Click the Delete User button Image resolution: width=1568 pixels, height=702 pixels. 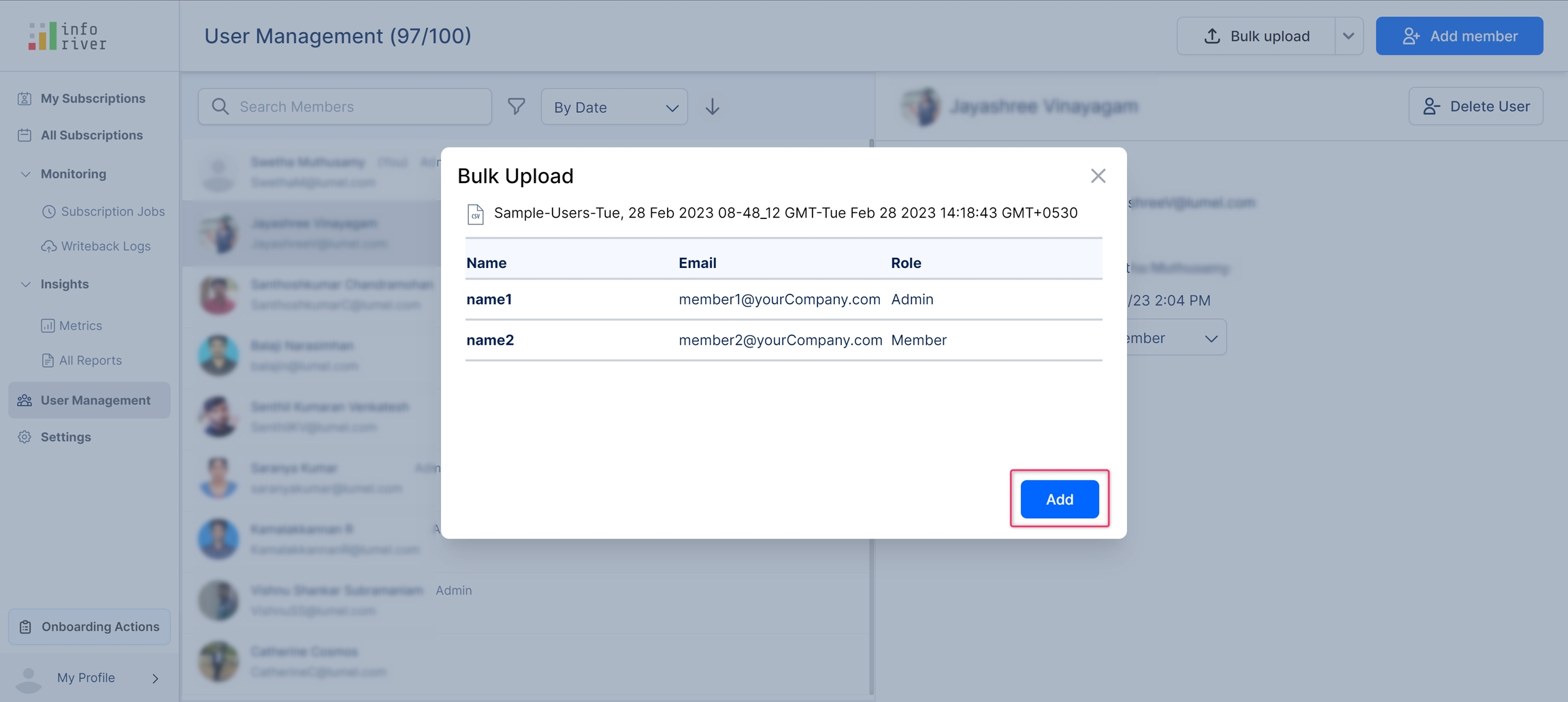pos(1475,106)
